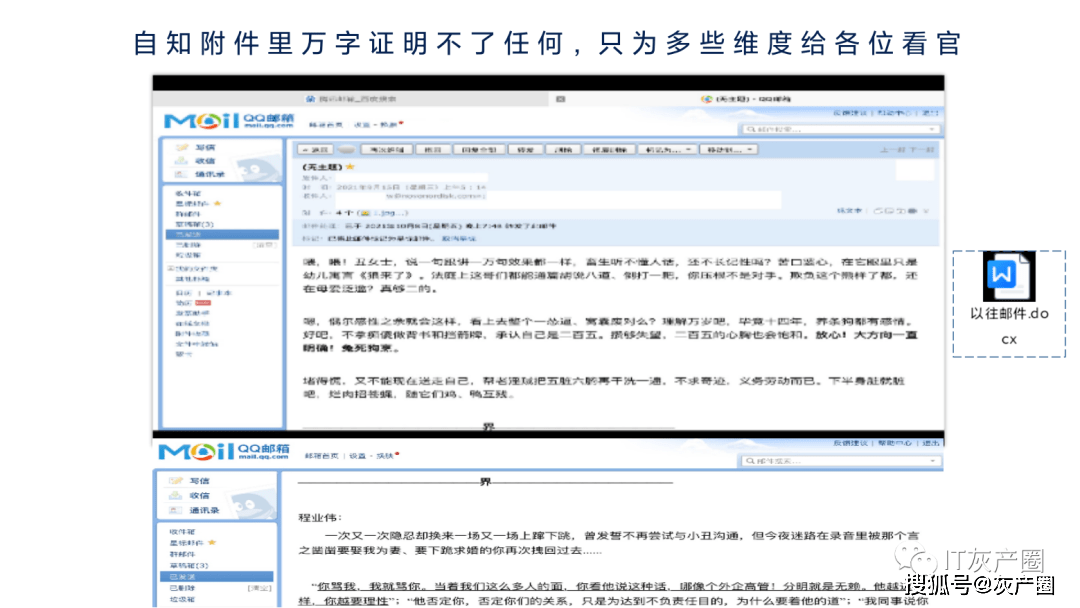Image resolution: width=1080 pixels, height=608 pixels.
Task: Click 反馈建议 link in upper mail header
Action: (850, 112)
